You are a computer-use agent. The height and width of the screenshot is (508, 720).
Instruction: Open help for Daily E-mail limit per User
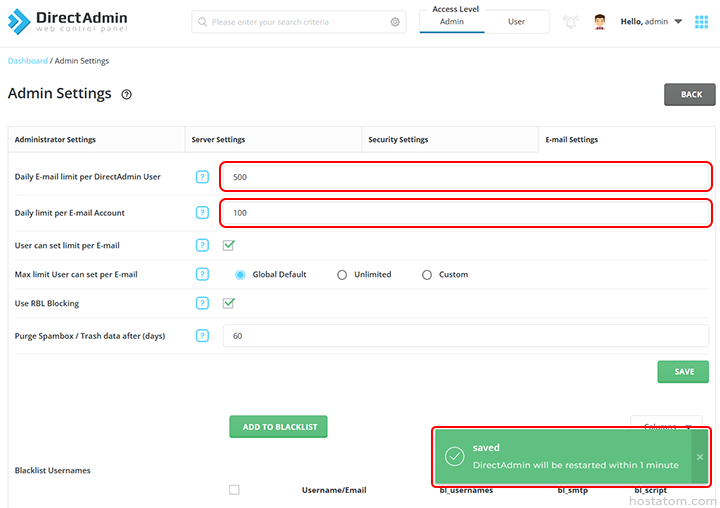pyautogui.click(x=202, y=177)
